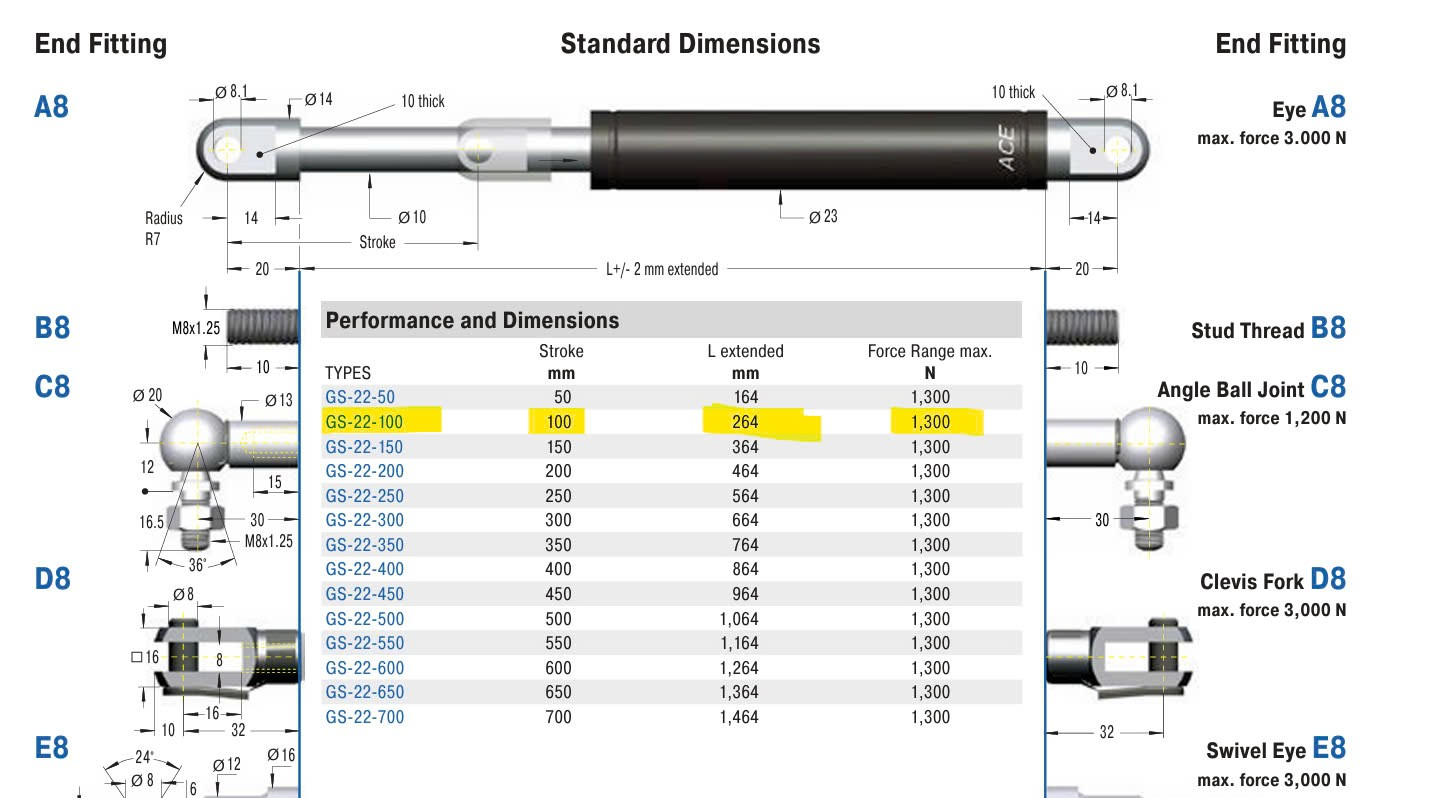Click the 364 L extended cell
Screen dimensions: 1437x798
(745, 446)
